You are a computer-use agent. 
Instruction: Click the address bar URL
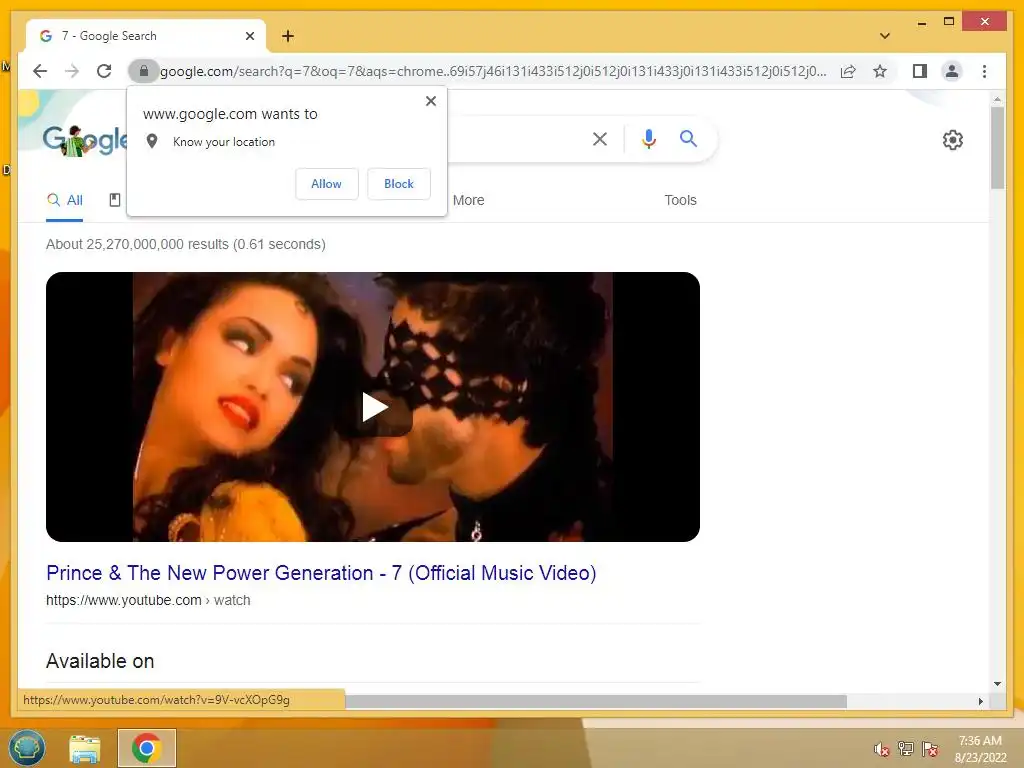pyautogui.click(x=493, y=71)
